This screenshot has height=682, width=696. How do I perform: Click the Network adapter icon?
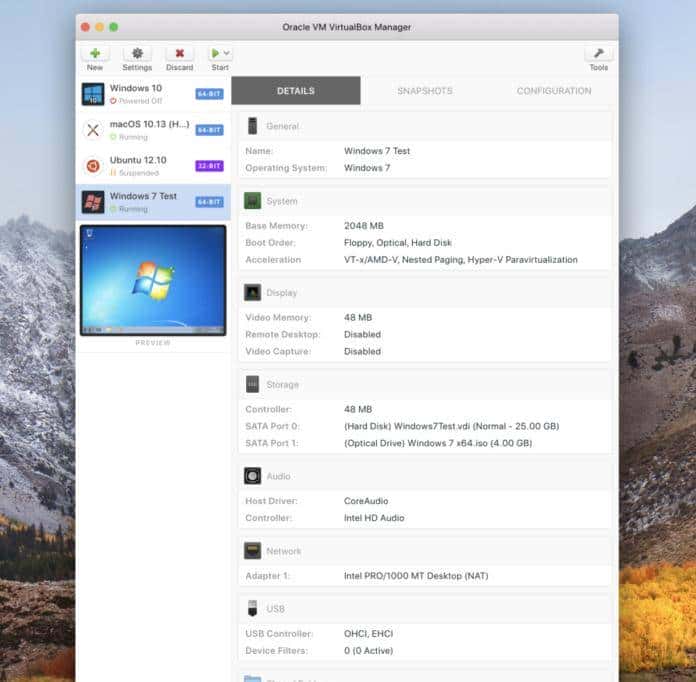tap(252, 551)
